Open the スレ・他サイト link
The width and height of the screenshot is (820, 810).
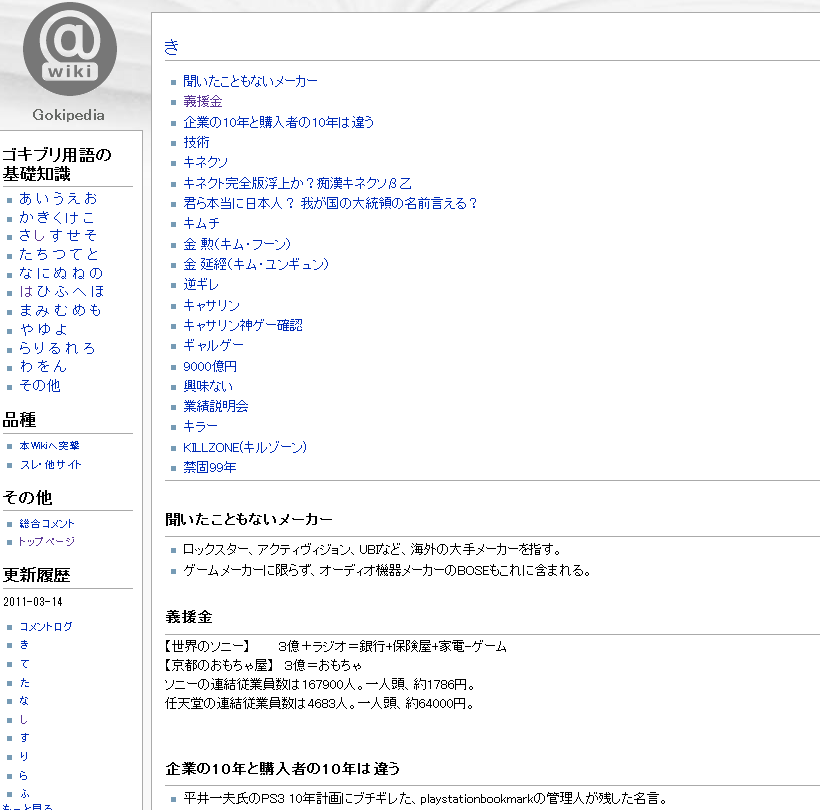(x=51, y=464)
